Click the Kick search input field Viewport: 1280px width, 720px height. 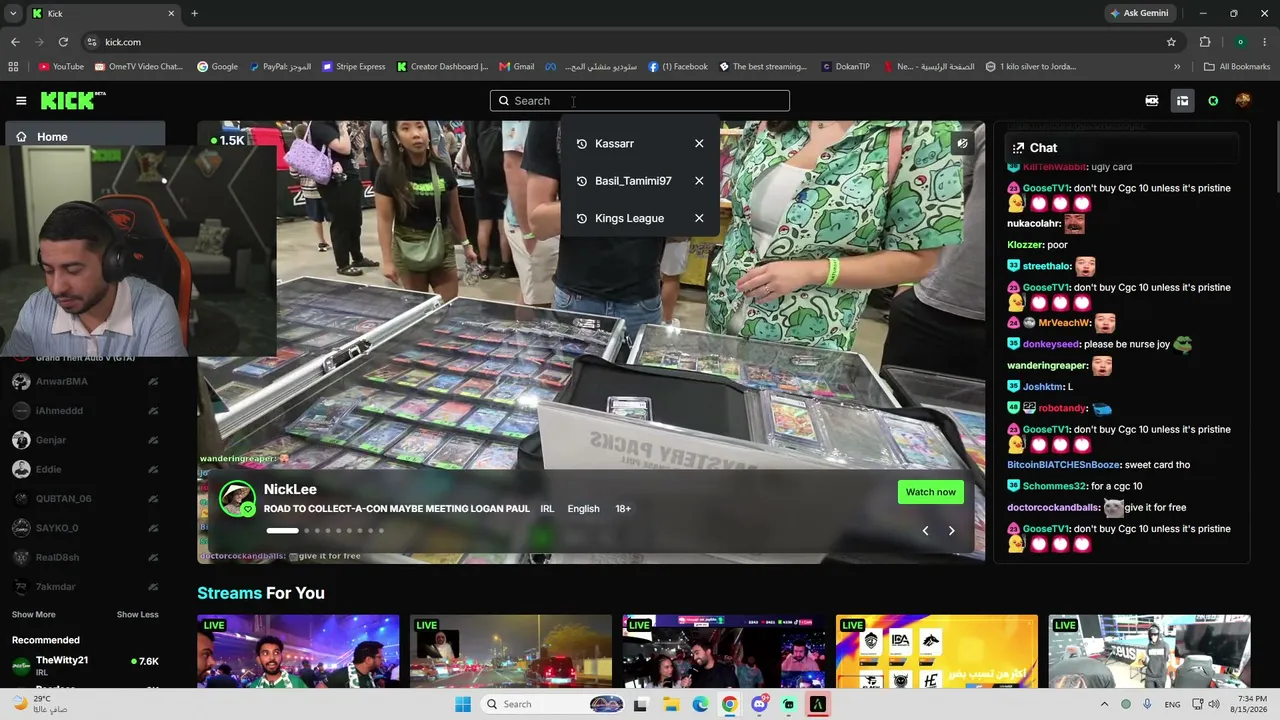point(640,100)
